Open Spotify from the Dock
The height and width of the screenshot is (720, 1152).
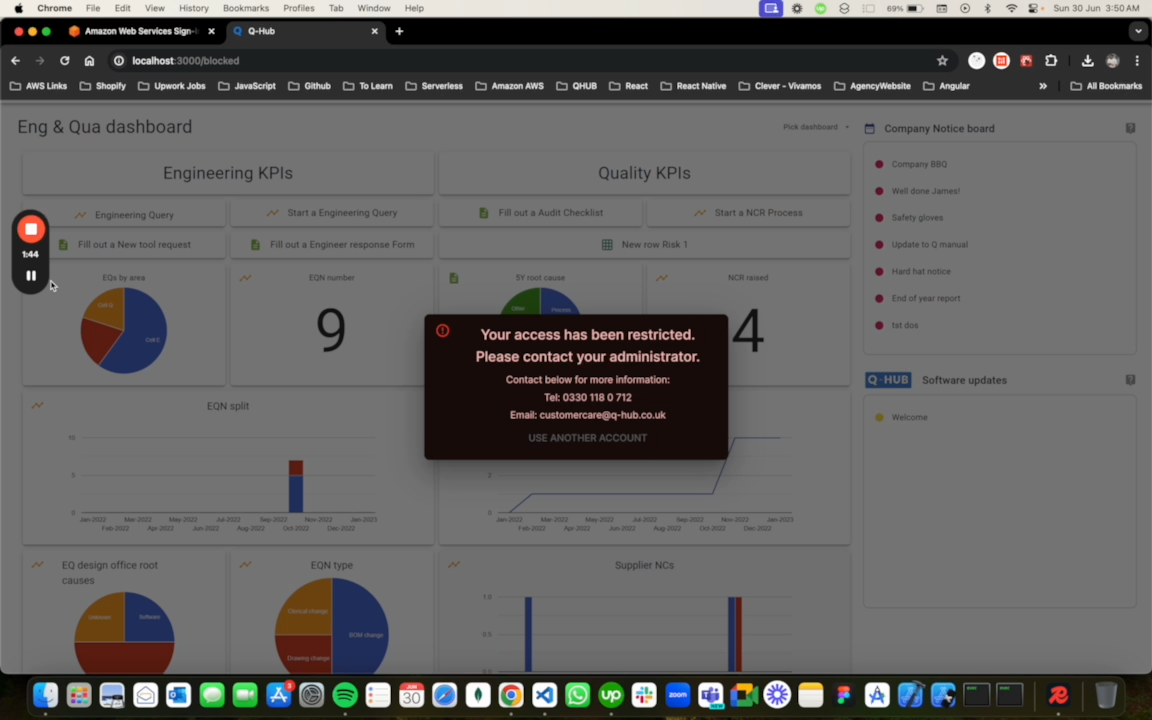click(345, 695)
